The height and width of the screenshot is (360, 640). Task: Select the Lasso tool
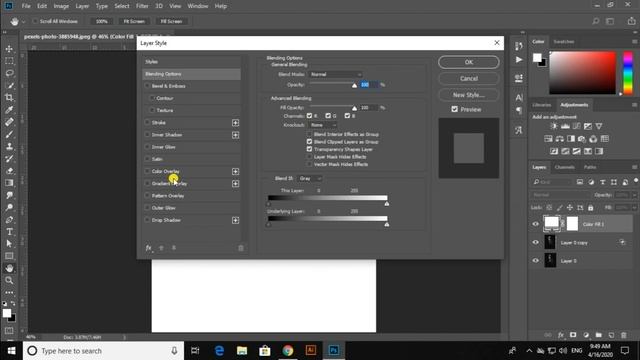click(9, 73)
